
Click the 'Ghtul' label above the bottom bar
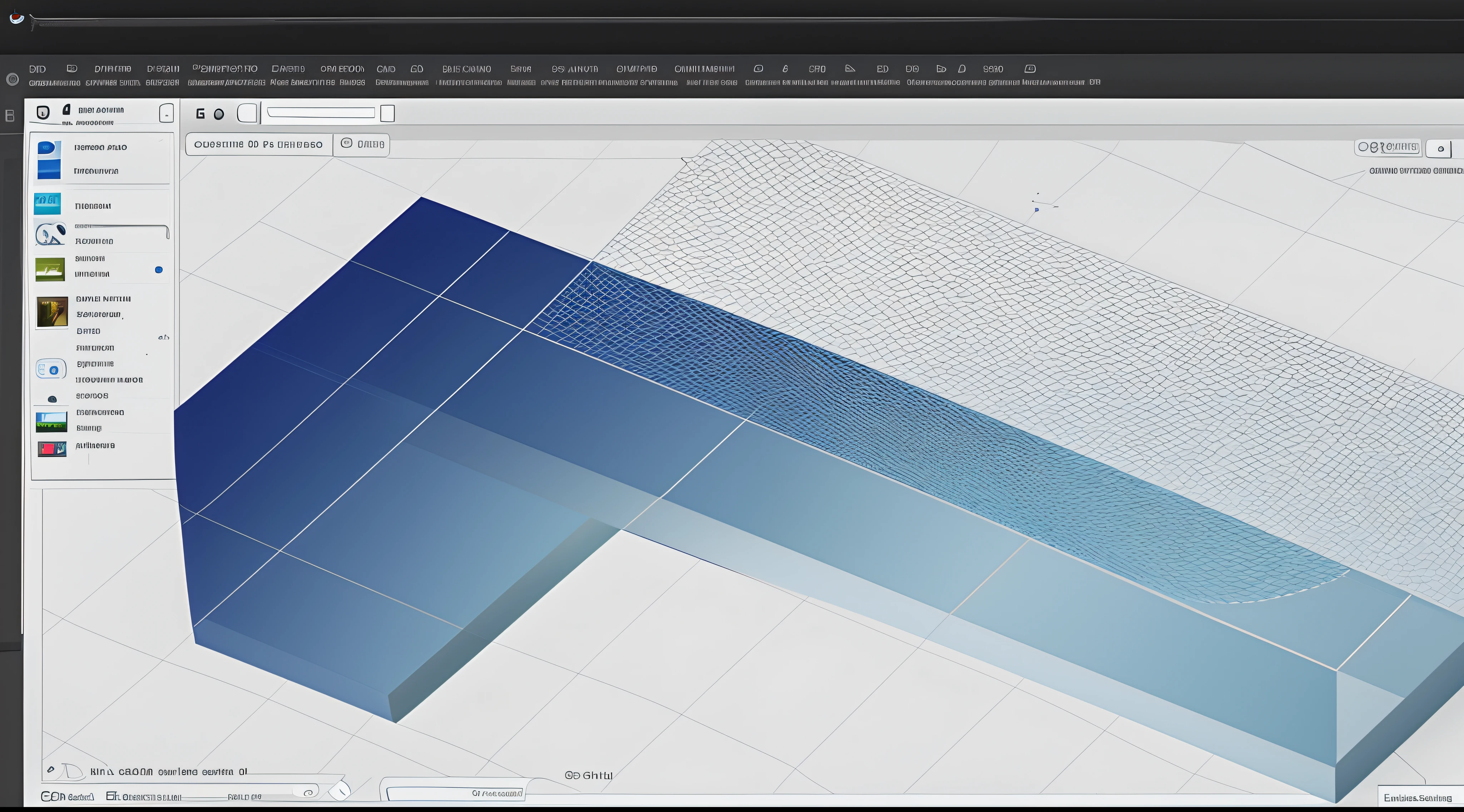(x=597, y=775)
